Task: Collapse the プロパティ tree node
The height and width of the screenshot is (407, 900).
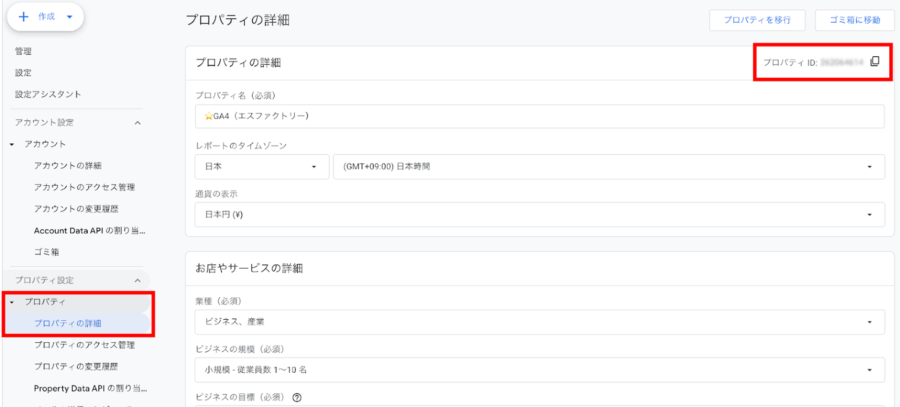Action: [x=11, y=302]
